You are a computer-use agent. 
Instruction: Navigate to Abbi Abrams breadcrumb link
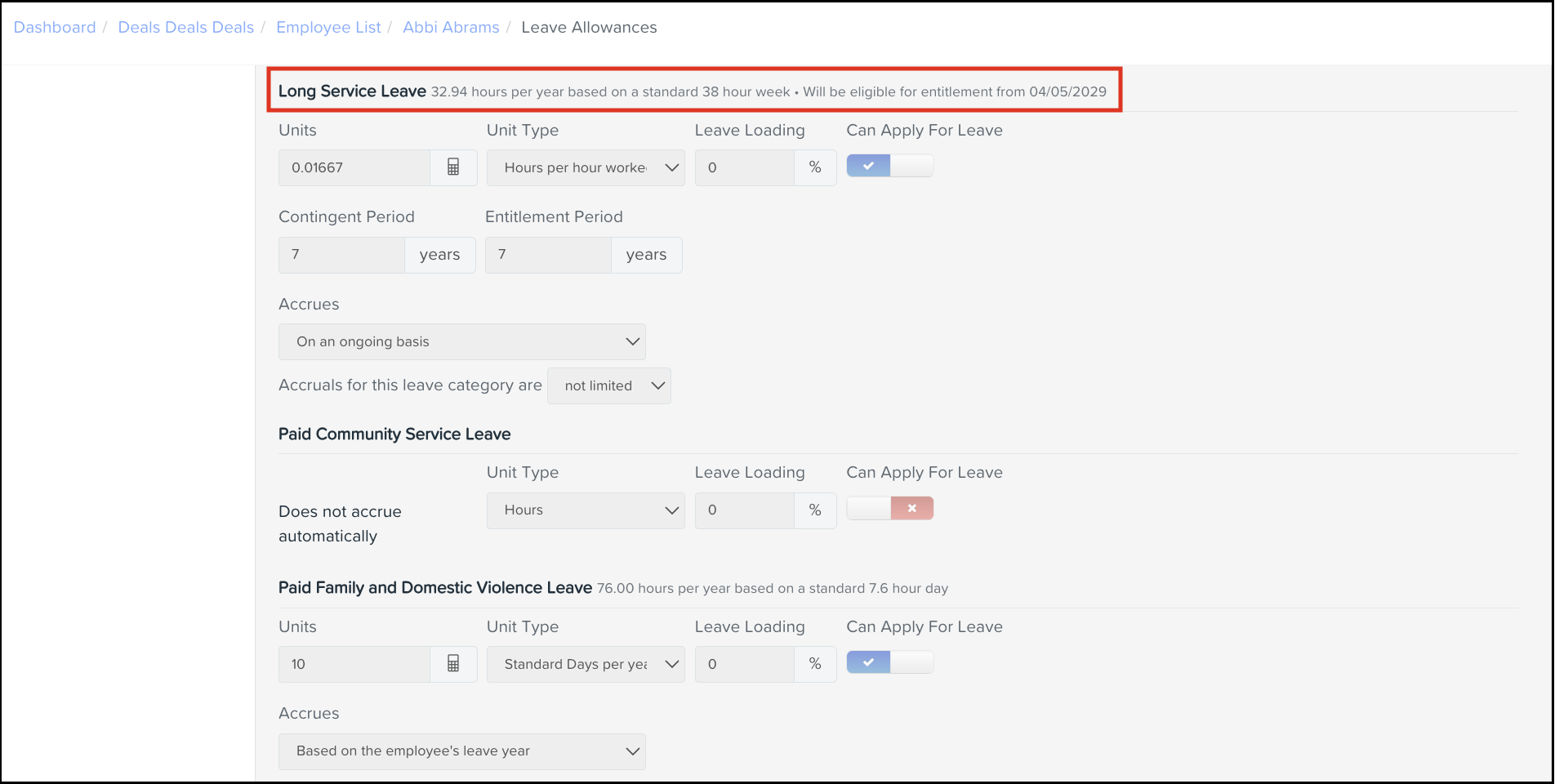click(451, 27)
